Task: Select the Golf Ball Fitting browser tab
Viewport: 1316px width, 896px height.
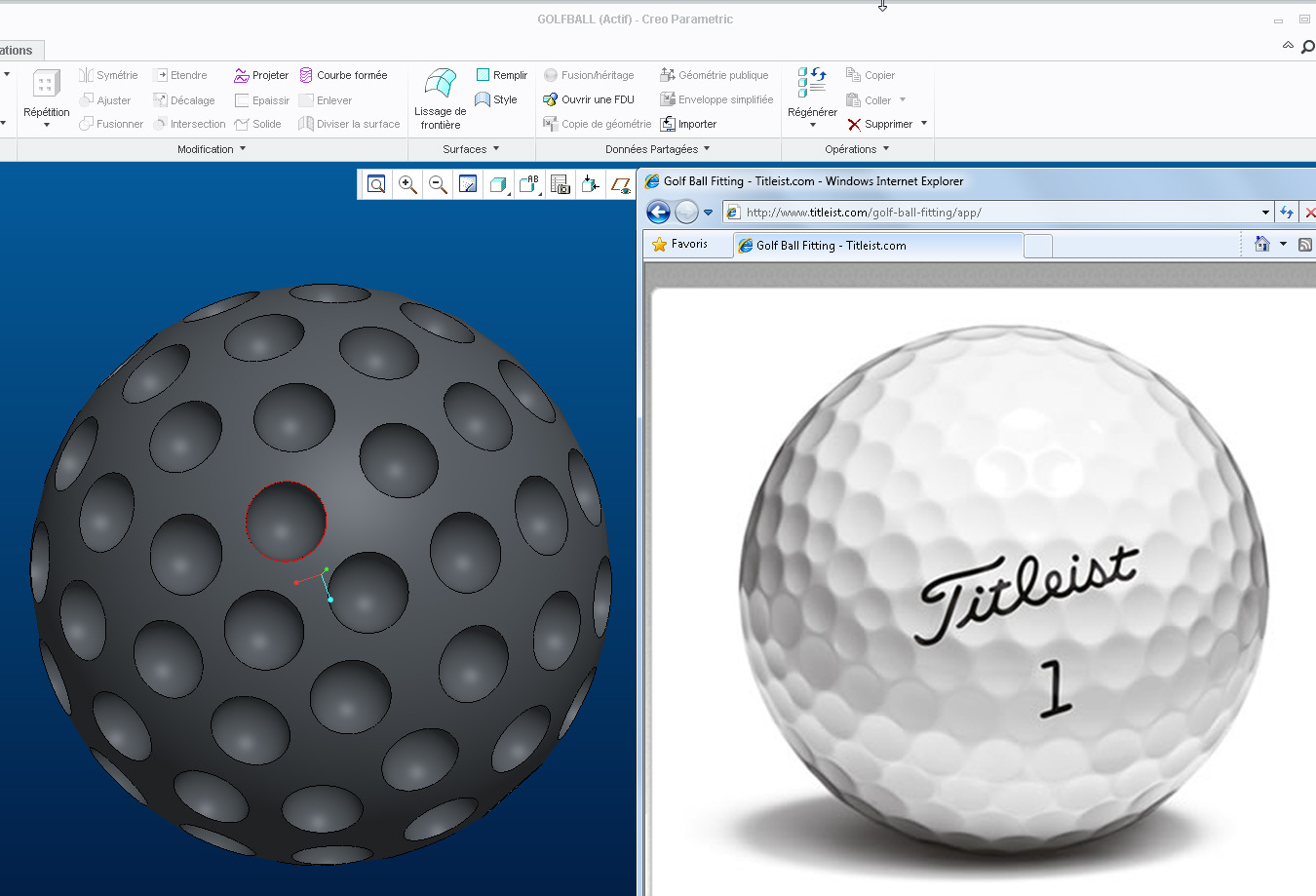Action: (x=878, y=246)
